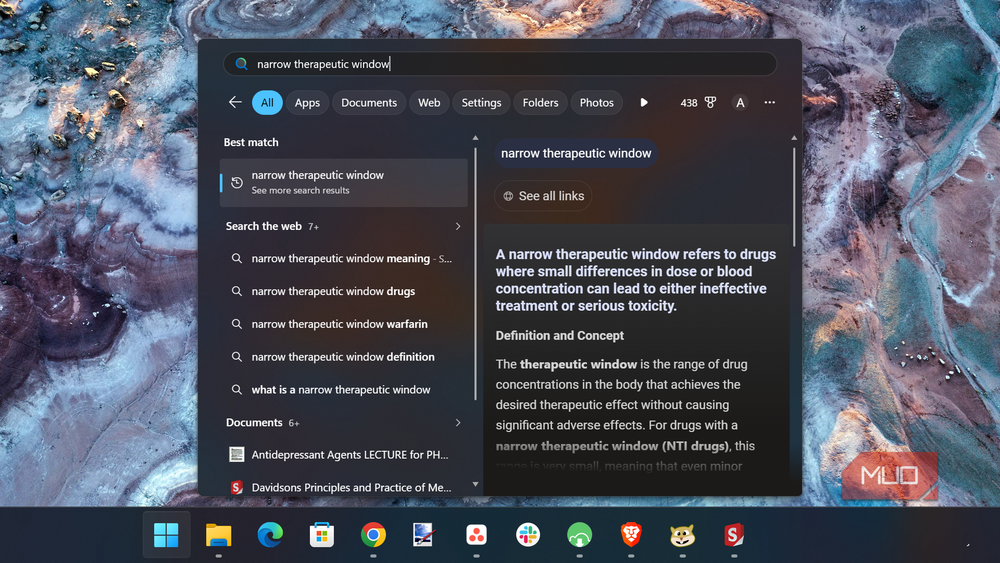The image size is (1000, 563).
Task: Open the 438 rewards points trophy
Action: coord(698,103)
